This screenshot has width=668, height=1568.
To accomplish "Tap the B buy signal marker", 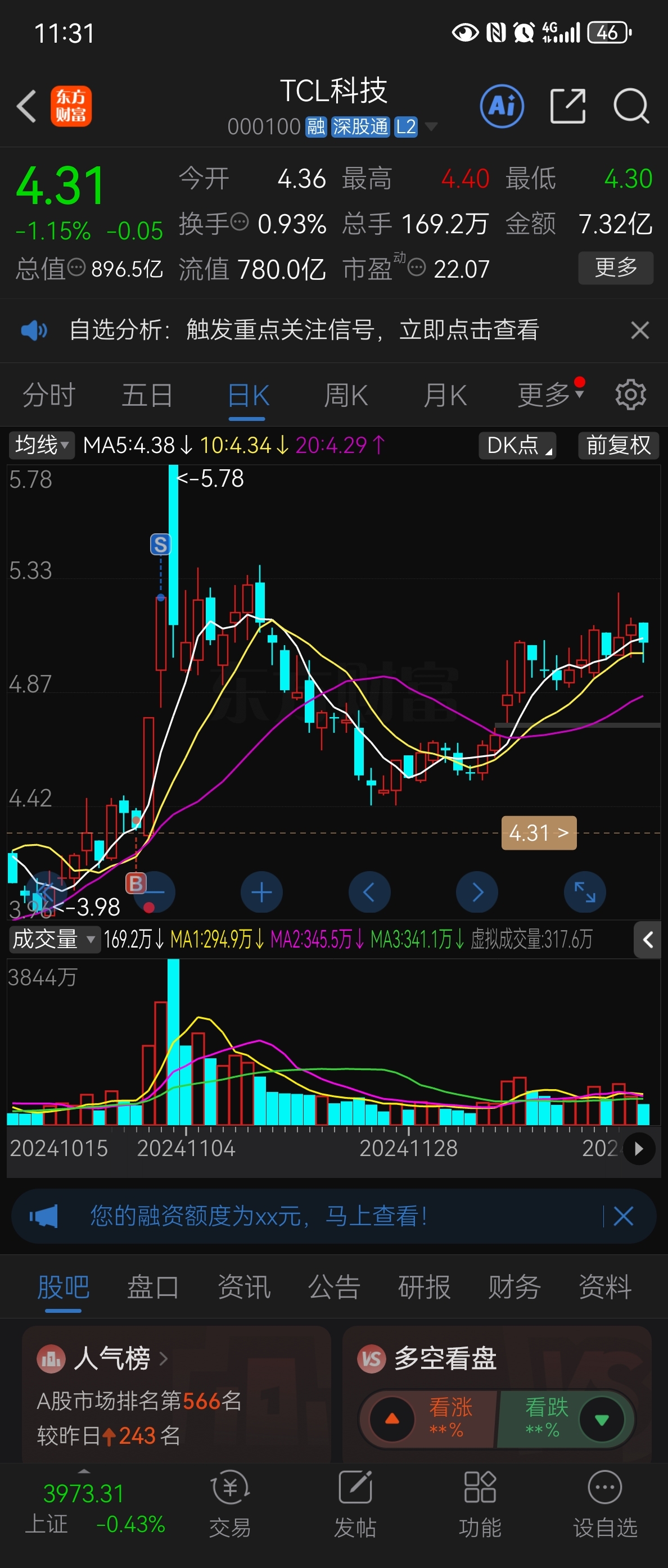I will point(136,883).
